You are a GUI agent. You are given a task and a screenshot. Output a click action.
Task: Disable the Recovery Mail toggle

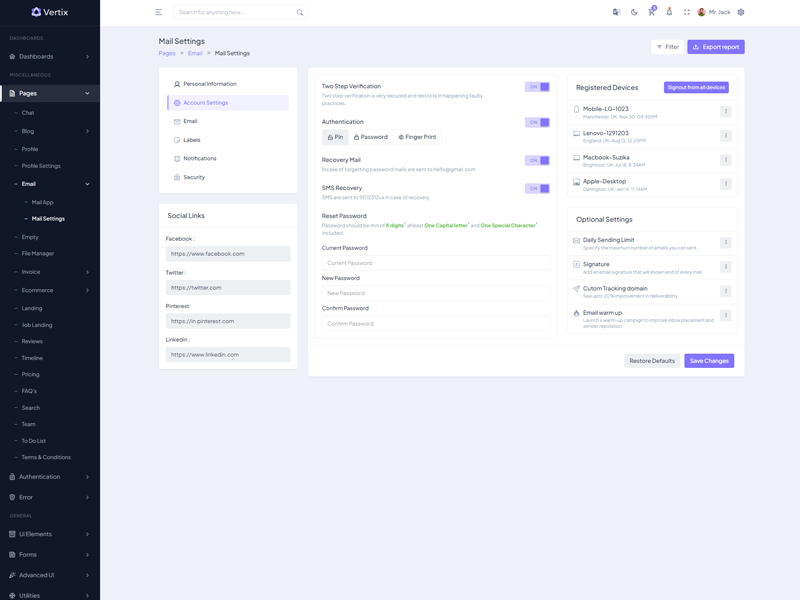tap(537, 160)
